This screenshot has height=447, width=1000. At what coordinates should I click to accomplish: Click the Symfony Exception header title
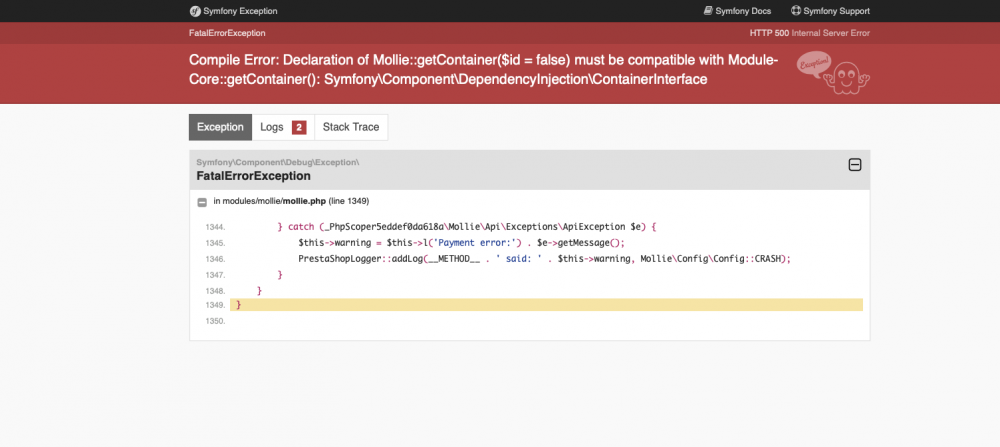pyautogui.click(x=240, y=11)
